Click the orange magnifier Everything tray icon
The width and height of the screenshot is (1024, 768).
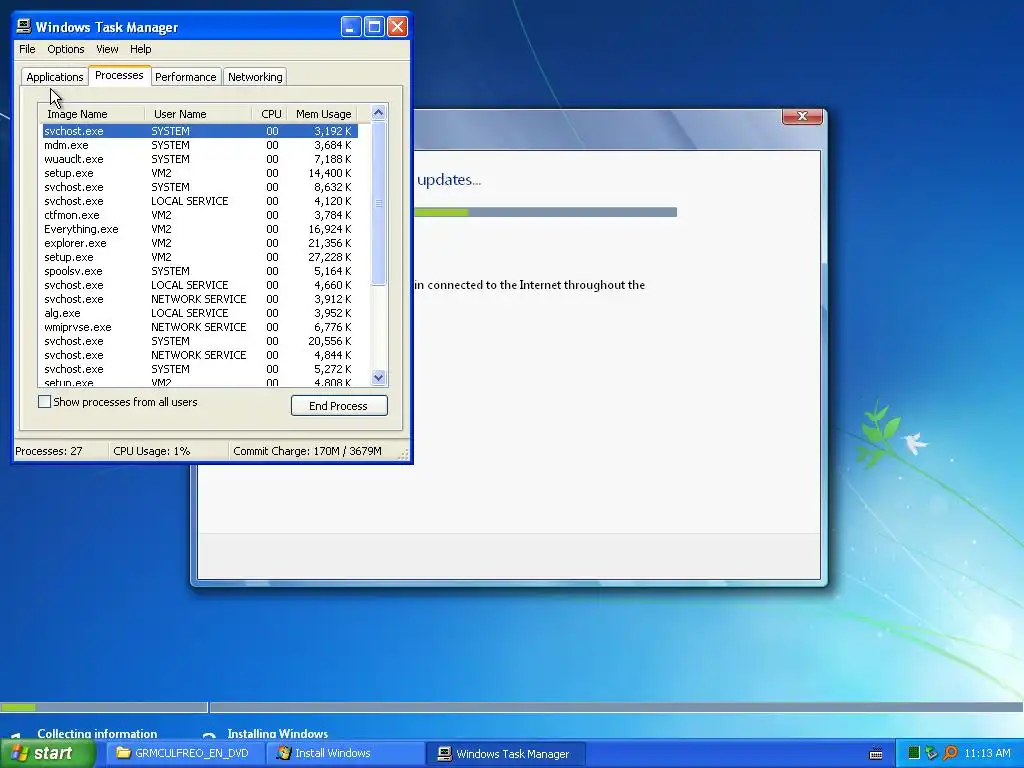[x=950, y=753]
